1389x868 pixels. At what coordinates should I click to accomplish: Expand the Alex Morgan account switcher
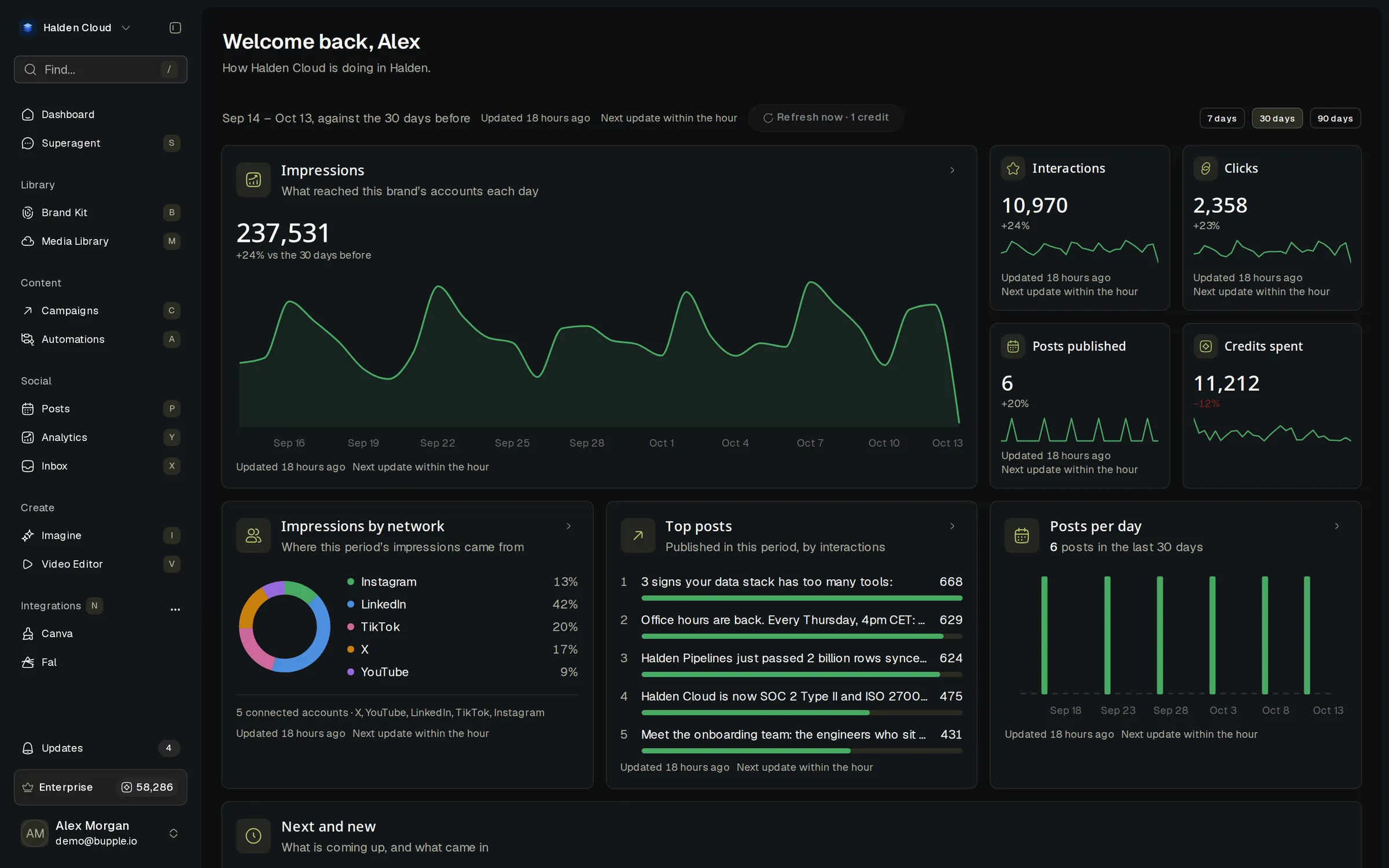(x=173, y=833)
